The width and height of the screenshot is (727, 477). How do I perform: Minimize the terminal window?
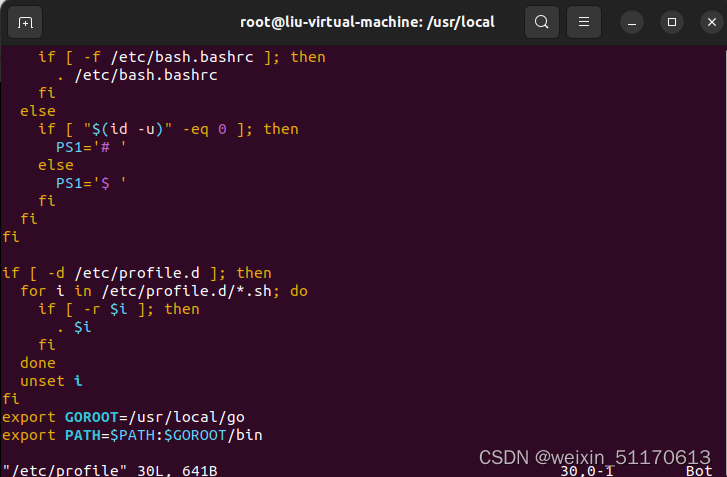(x=631, y=22)
